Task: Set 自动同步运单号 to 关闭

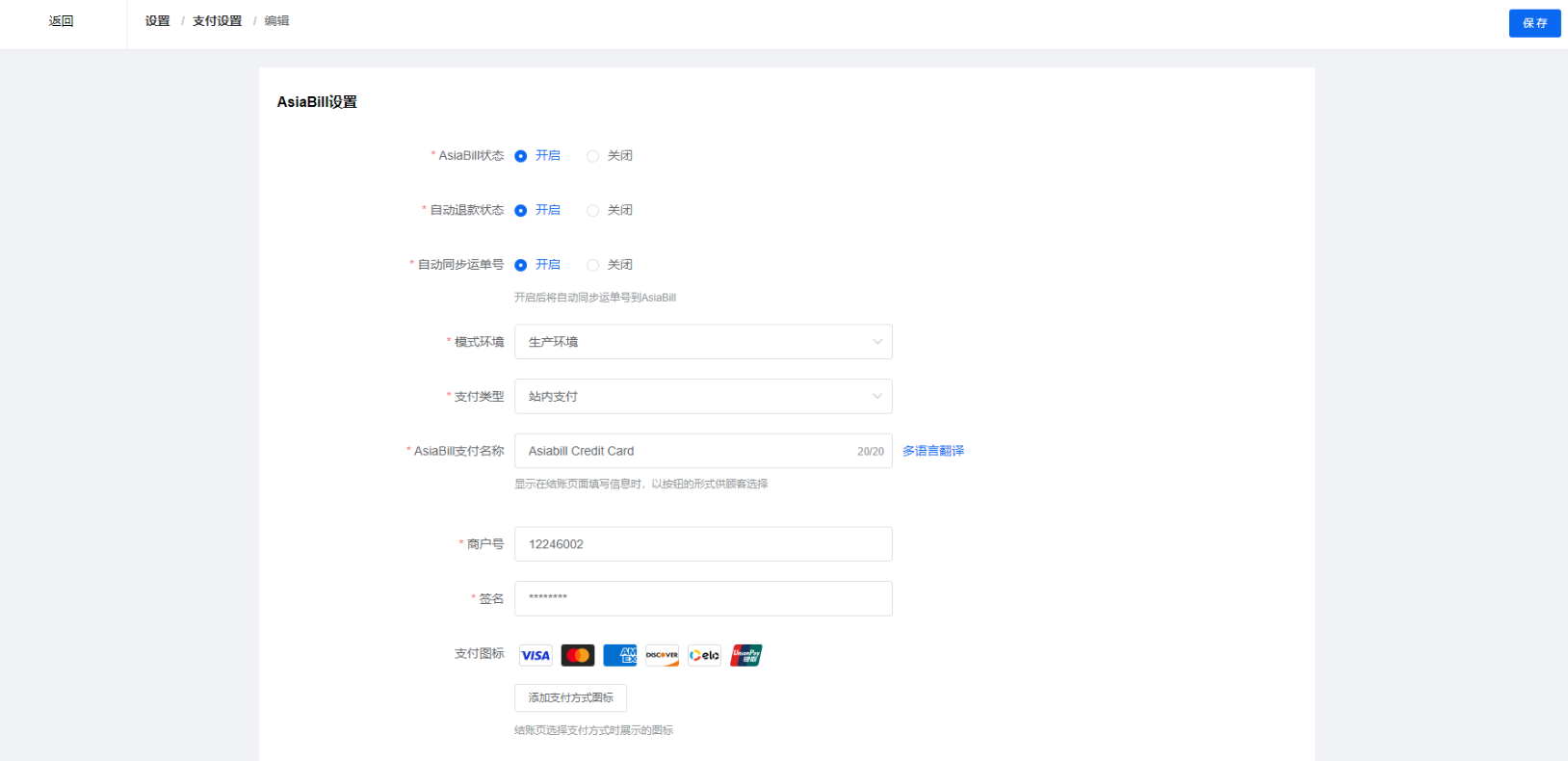Action: 610,265
